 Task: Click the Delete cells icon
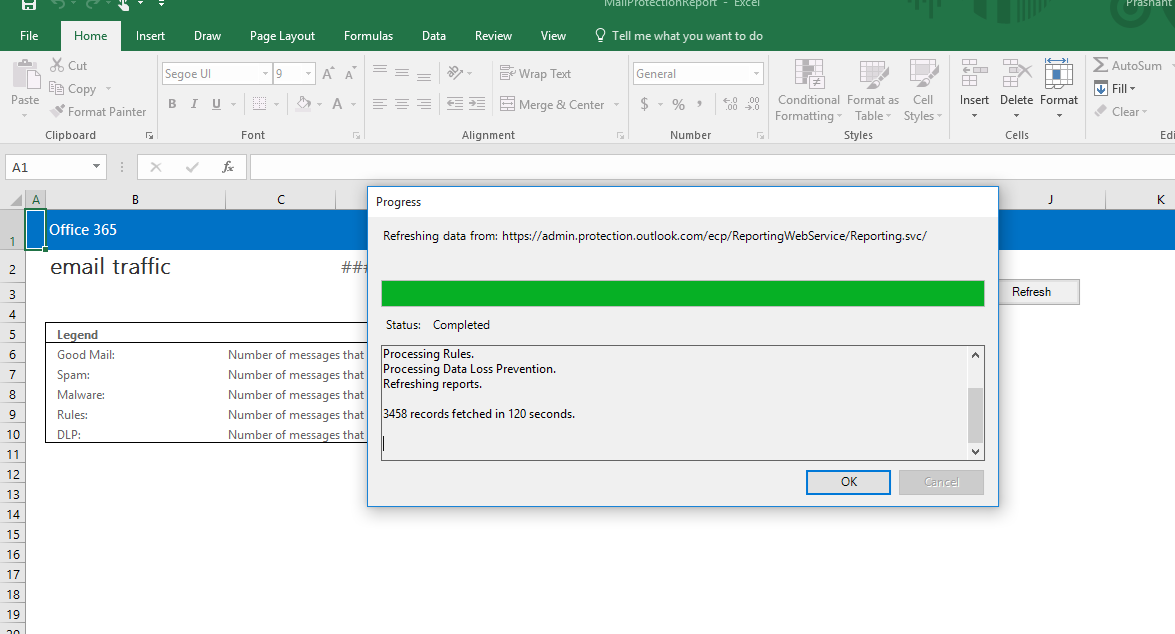coord(1016,75)
